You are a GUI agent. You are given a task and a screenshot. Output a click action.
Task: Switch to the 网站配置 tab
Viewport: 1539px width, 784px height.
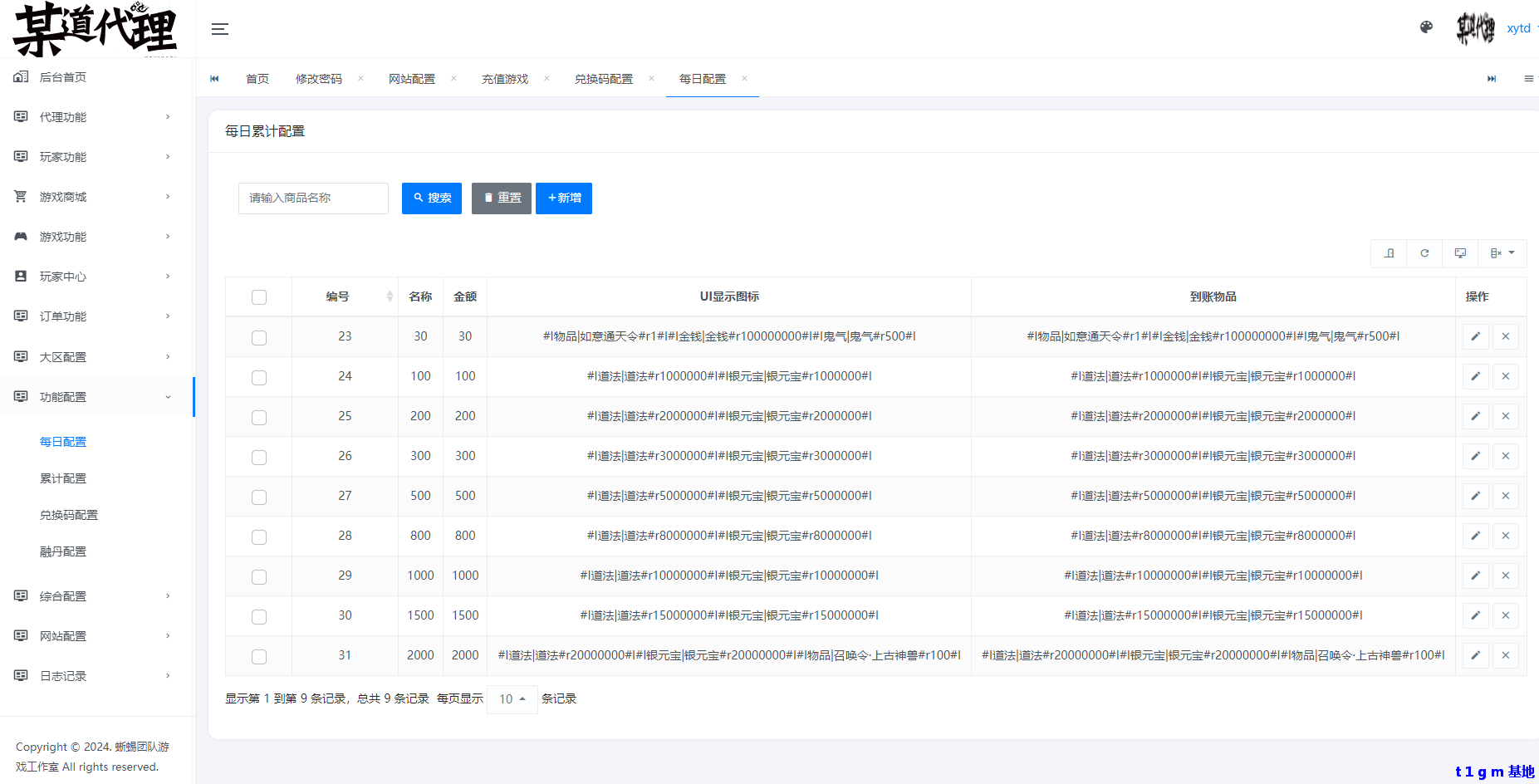[x=412, y=79]
